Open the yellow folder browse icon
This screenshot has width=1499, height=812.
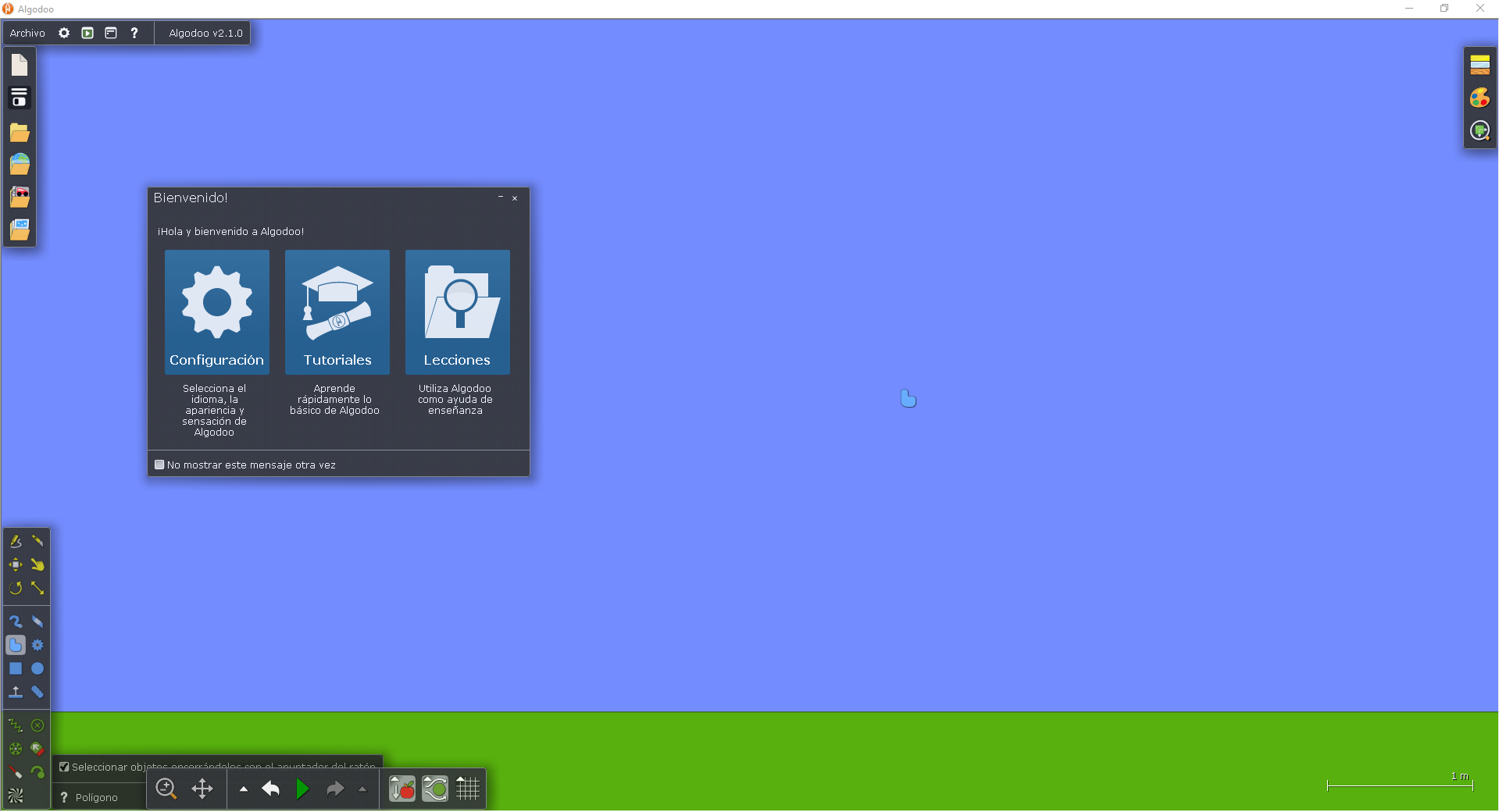point(20,132)
